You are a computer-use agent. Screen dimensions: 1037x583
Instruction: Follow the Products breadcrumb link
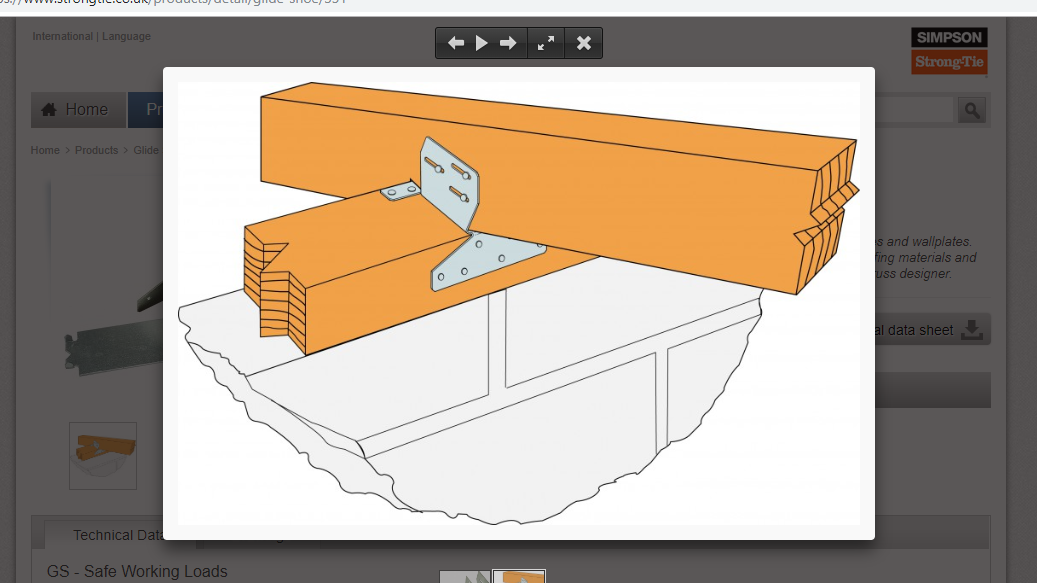[96, 149]
